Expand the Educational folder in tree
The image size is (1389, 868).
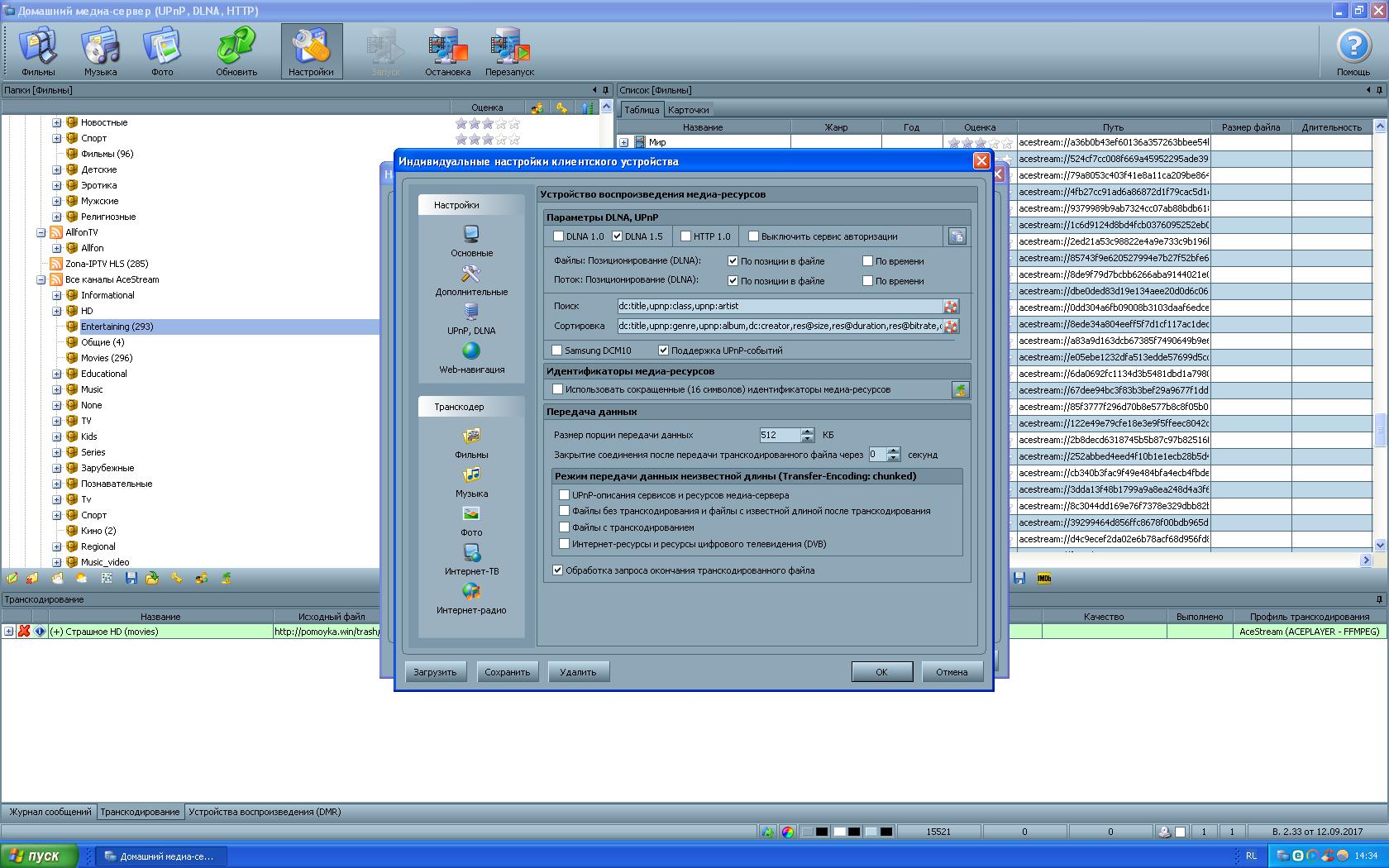coord(57,374)
